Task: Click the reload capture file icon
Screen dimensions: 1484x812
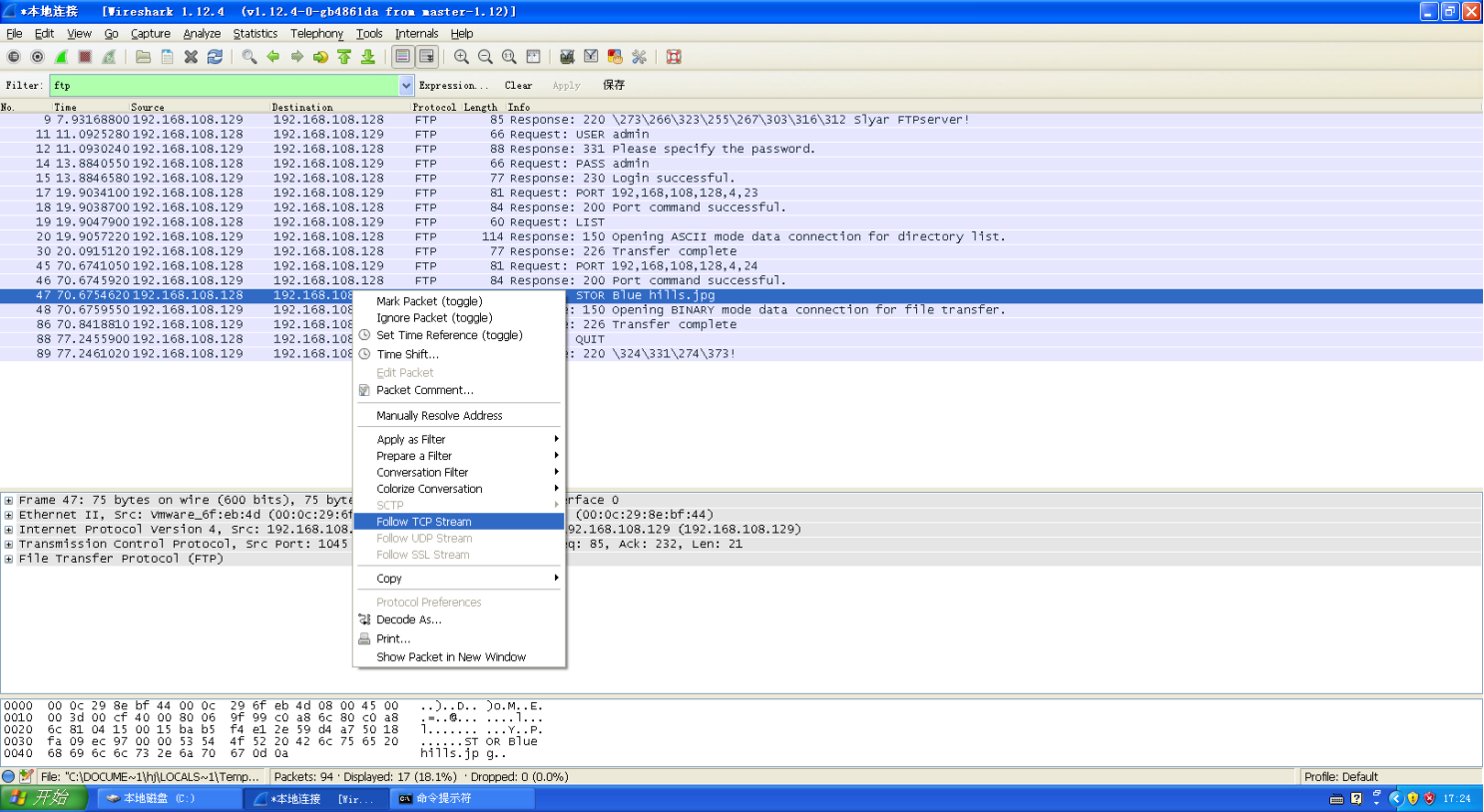Action: tap(215, 57)
